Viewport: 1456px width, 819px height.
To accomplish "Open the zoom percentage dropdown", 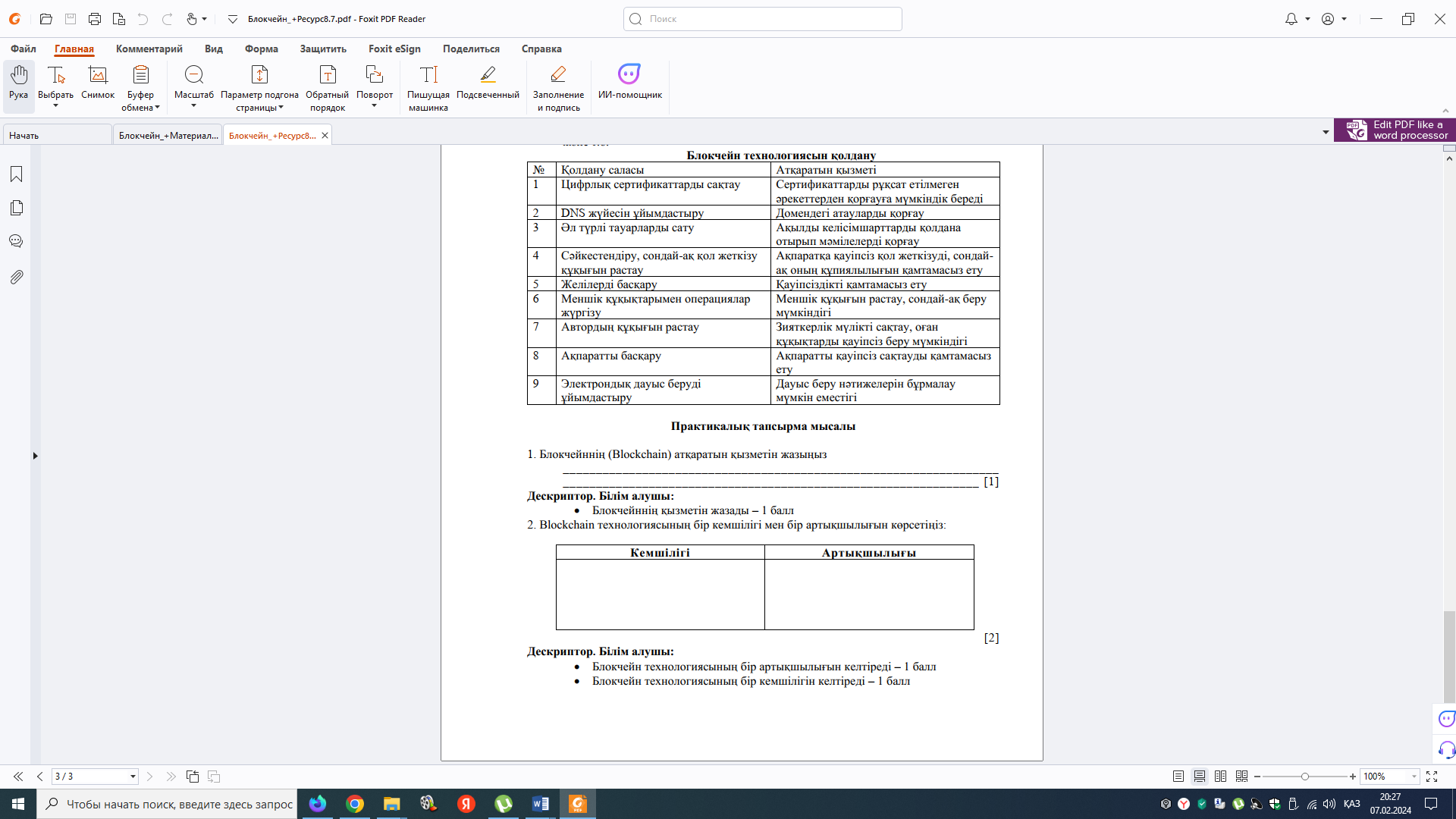I will tap(1414, 777).
